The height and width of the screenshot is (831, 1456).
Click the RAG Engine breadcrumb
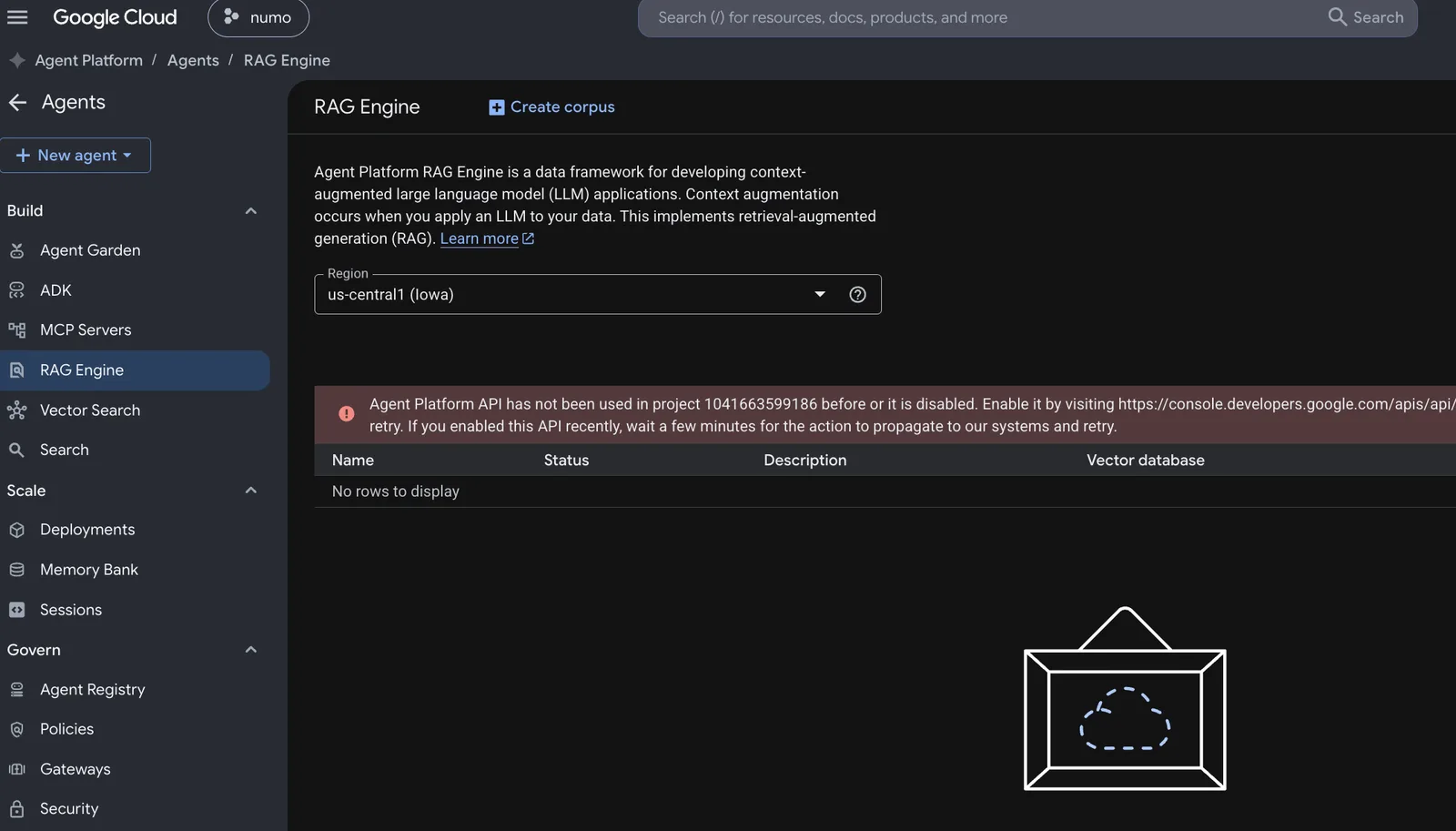coord(287,60)
